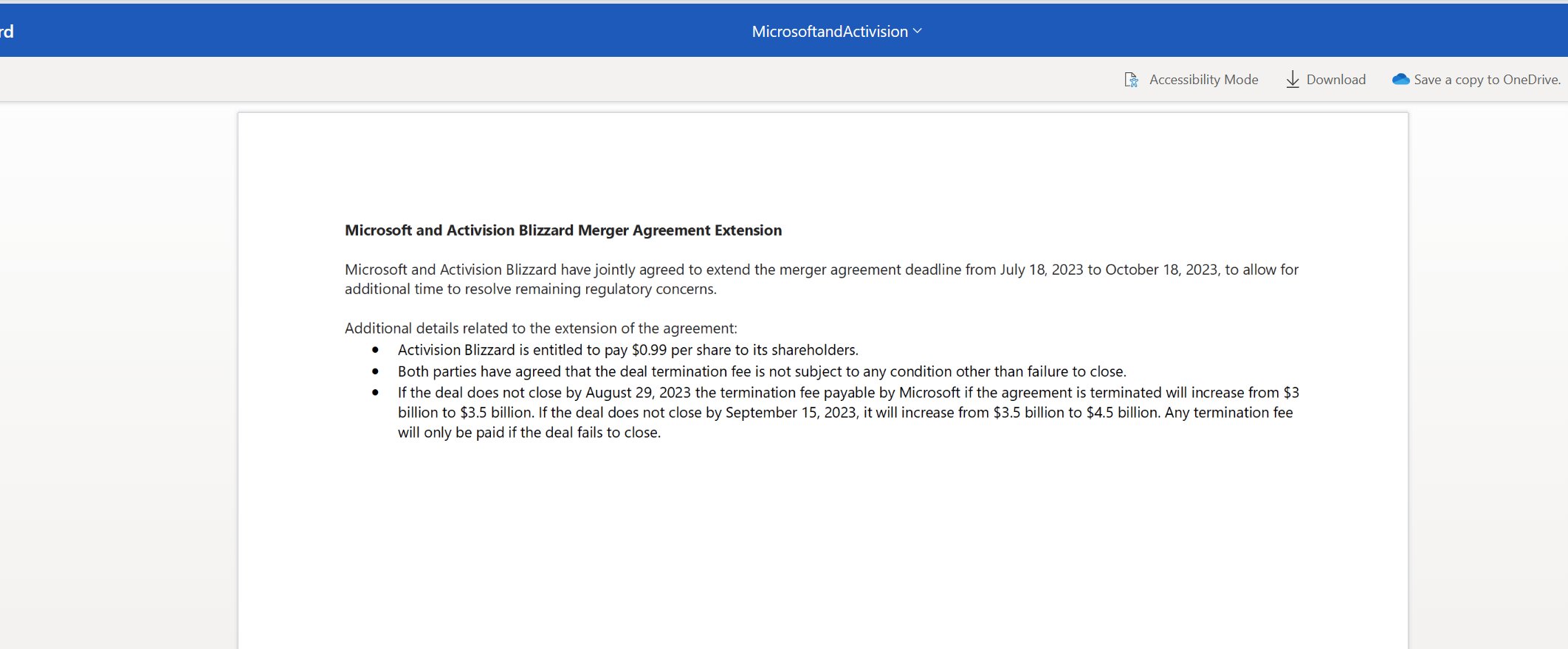
Task: Click the line 'additional time to resolve remaining regulatory concerns.'
Action: tap(531, 289)
